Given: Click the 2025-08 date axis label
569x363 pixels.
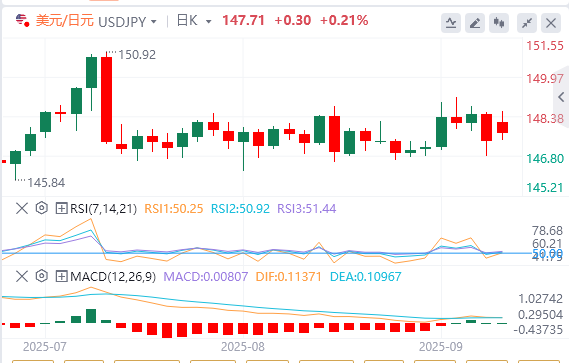Looking at the screenshot, I should pyautogui.click(x=243, y=347).
